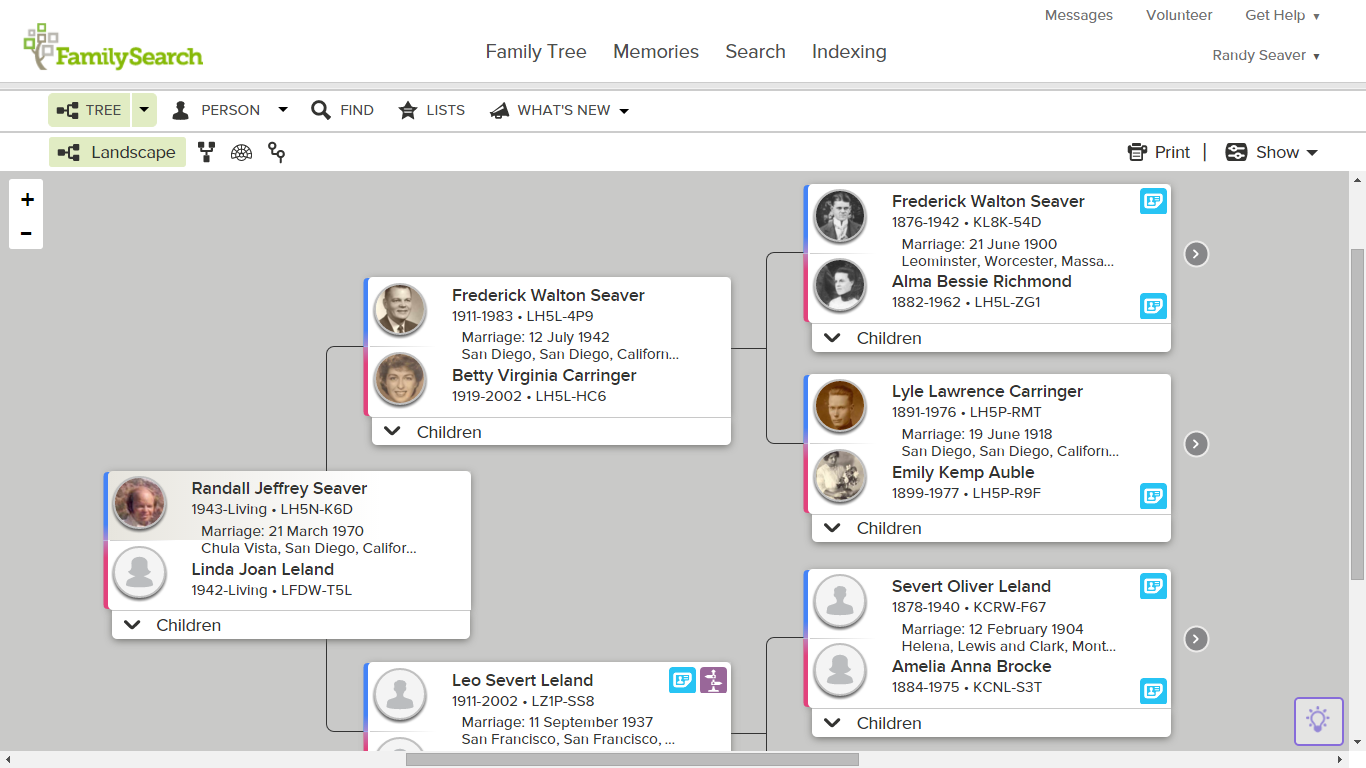Select the FamilySearch logo

[112, 44]
